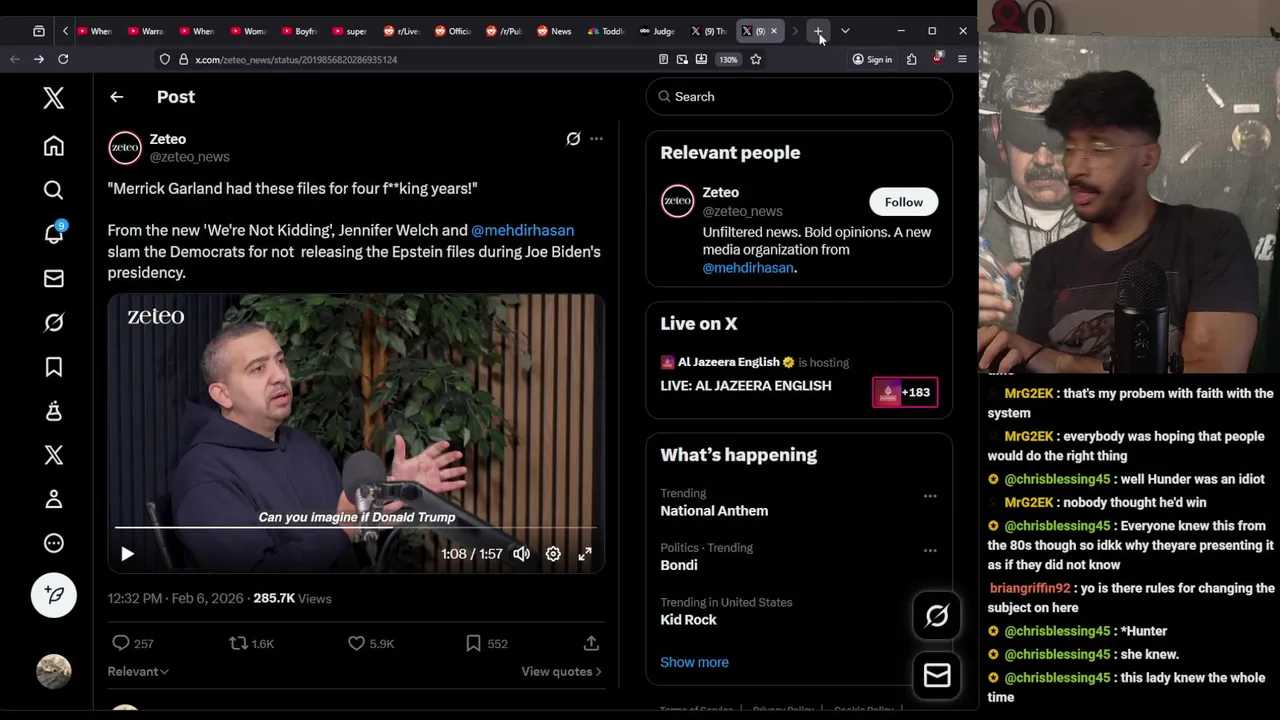Click the Grok explain icon on Zeteo's post
The width and height of the screenshot is (1280, 720).
tap(573, 139)
